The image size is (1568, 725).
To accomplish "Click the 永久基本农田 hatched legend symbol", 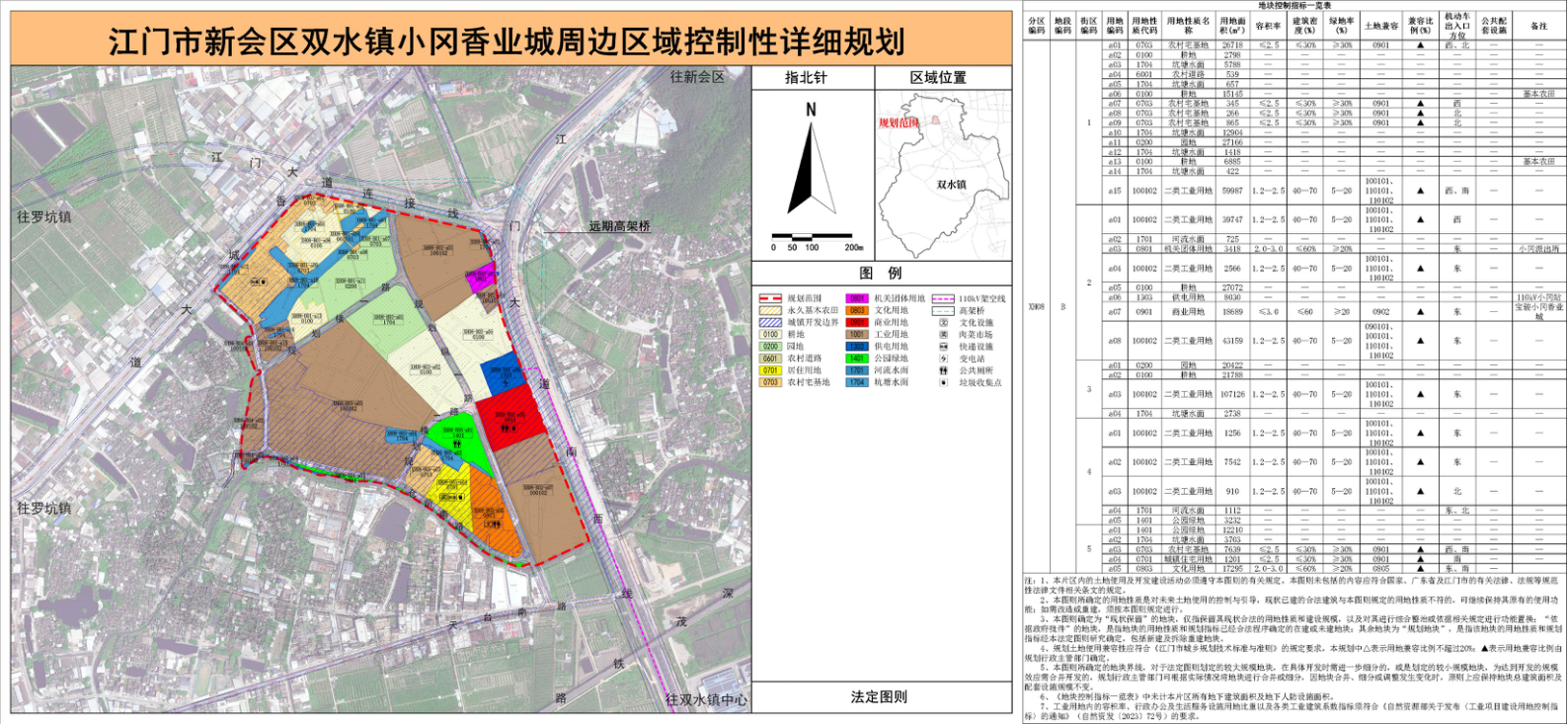I will coord(770,310).
